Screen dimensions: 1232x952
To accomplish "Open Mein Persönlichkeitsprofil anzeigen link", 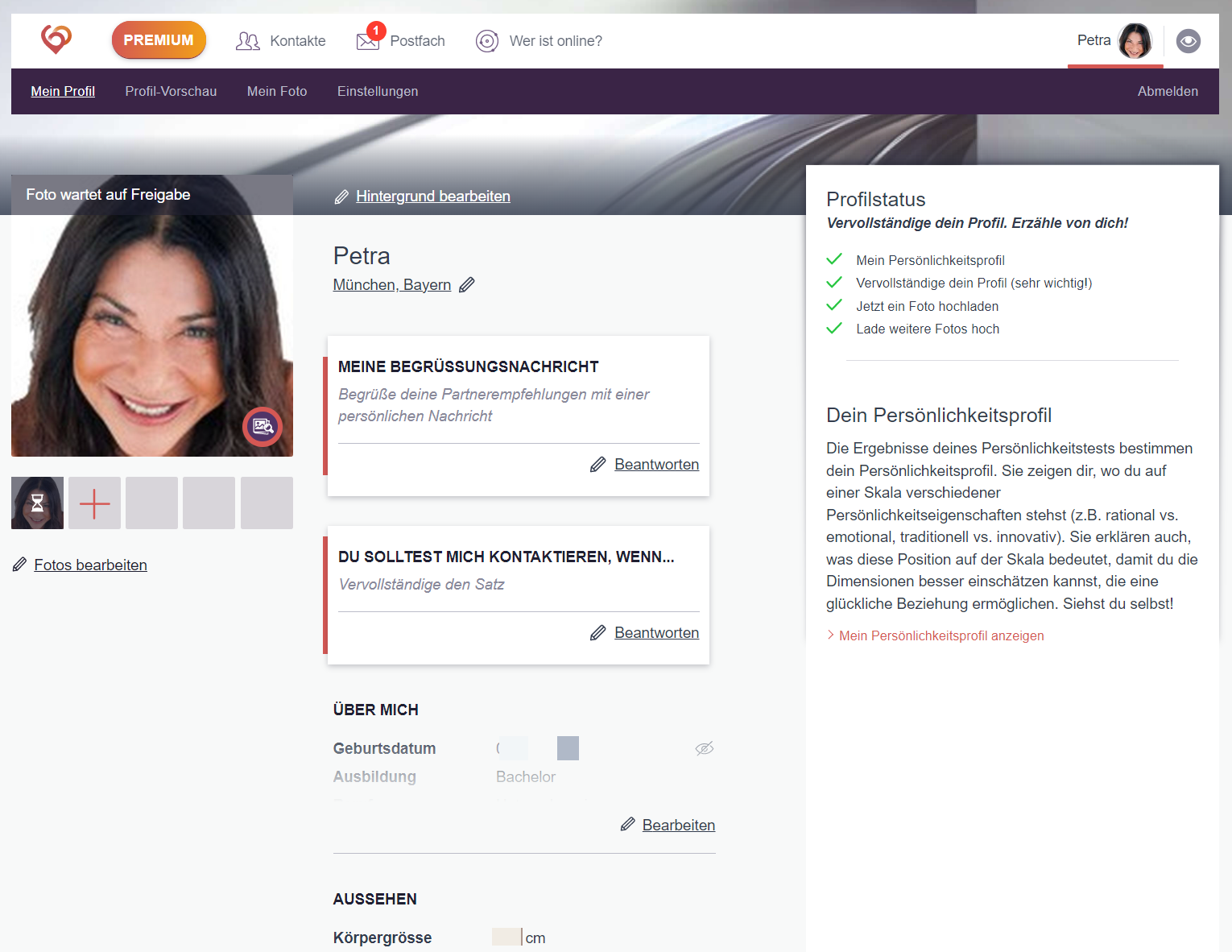I will (941, 635).
